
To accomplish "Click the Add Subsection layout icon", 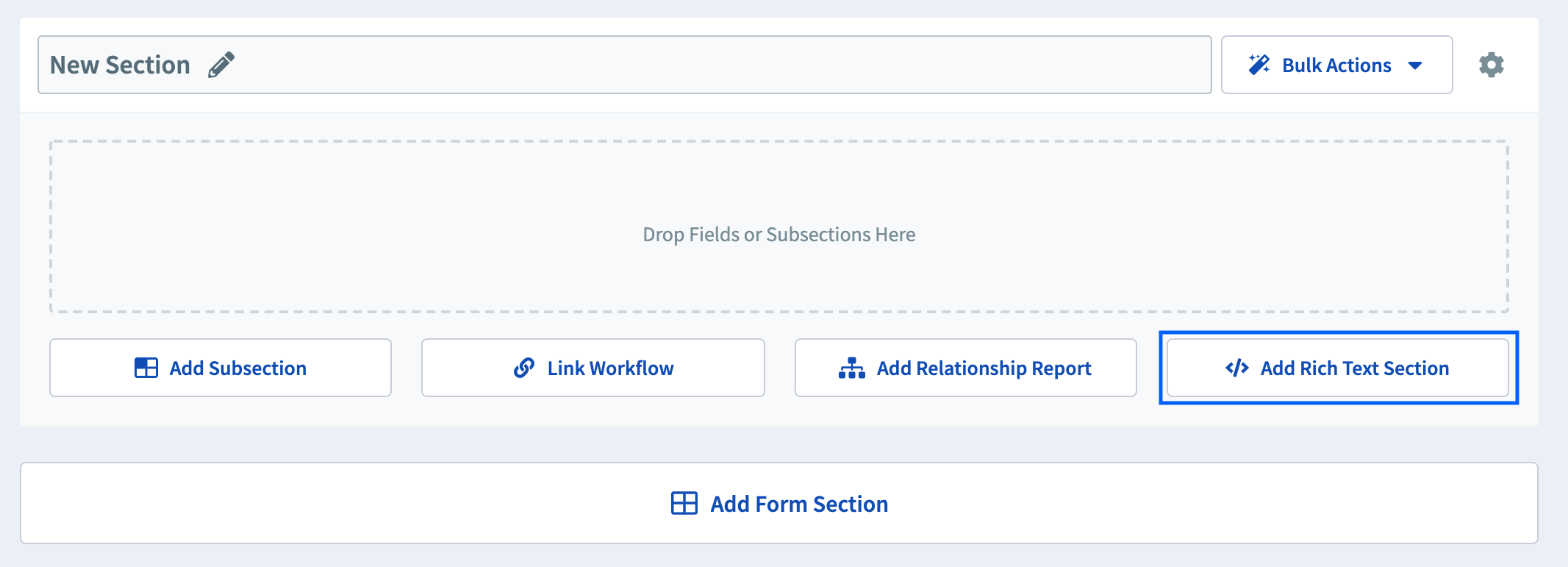I will [x=146, y=368].
